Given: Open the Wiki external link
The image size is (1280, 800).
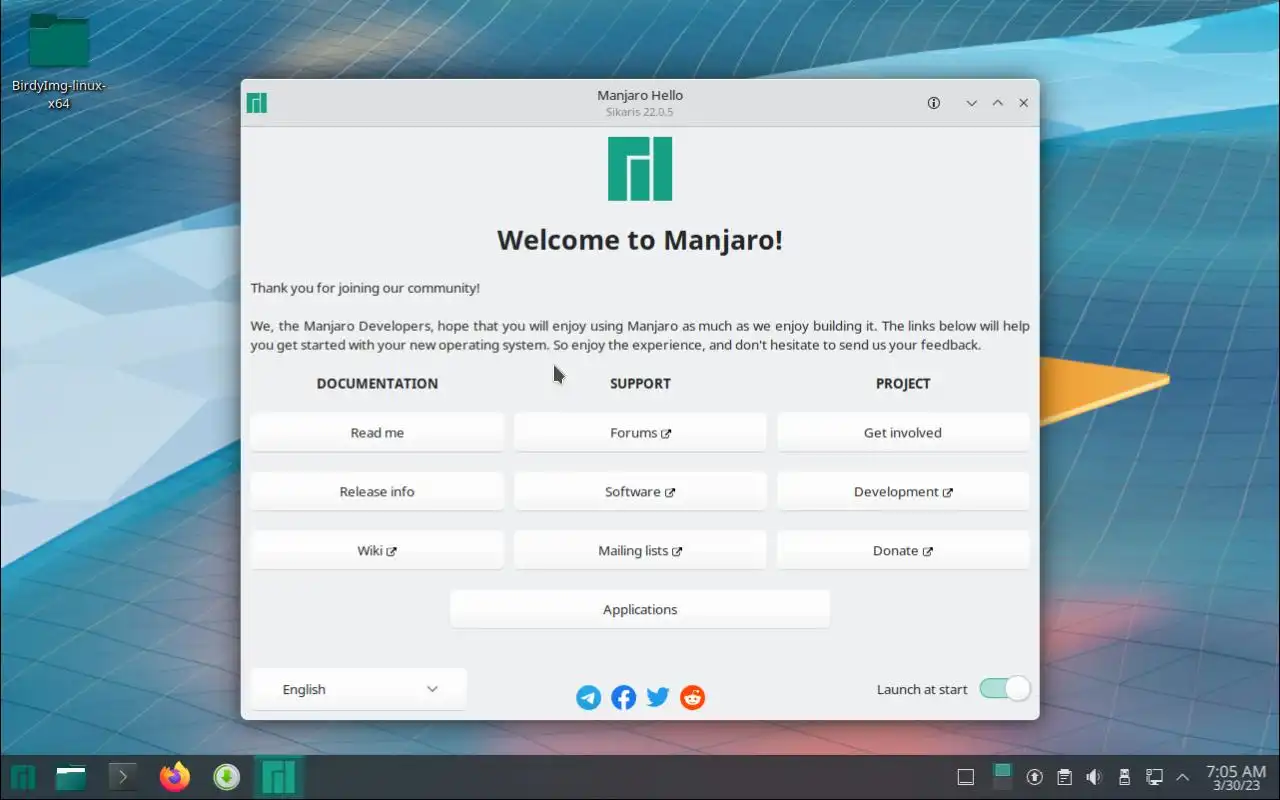Looking at the screenshot, I should click(377, 551).
